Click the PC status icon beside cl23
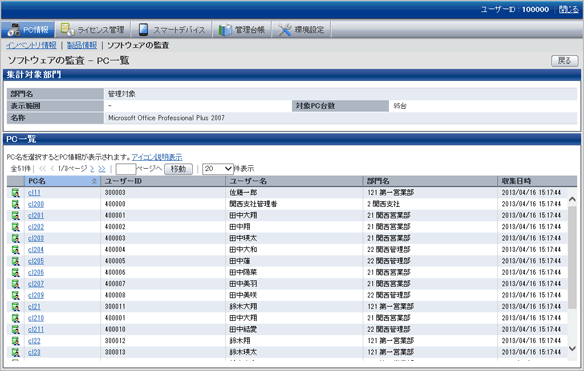This screenshot has width=584, height=371. [15, 352]
